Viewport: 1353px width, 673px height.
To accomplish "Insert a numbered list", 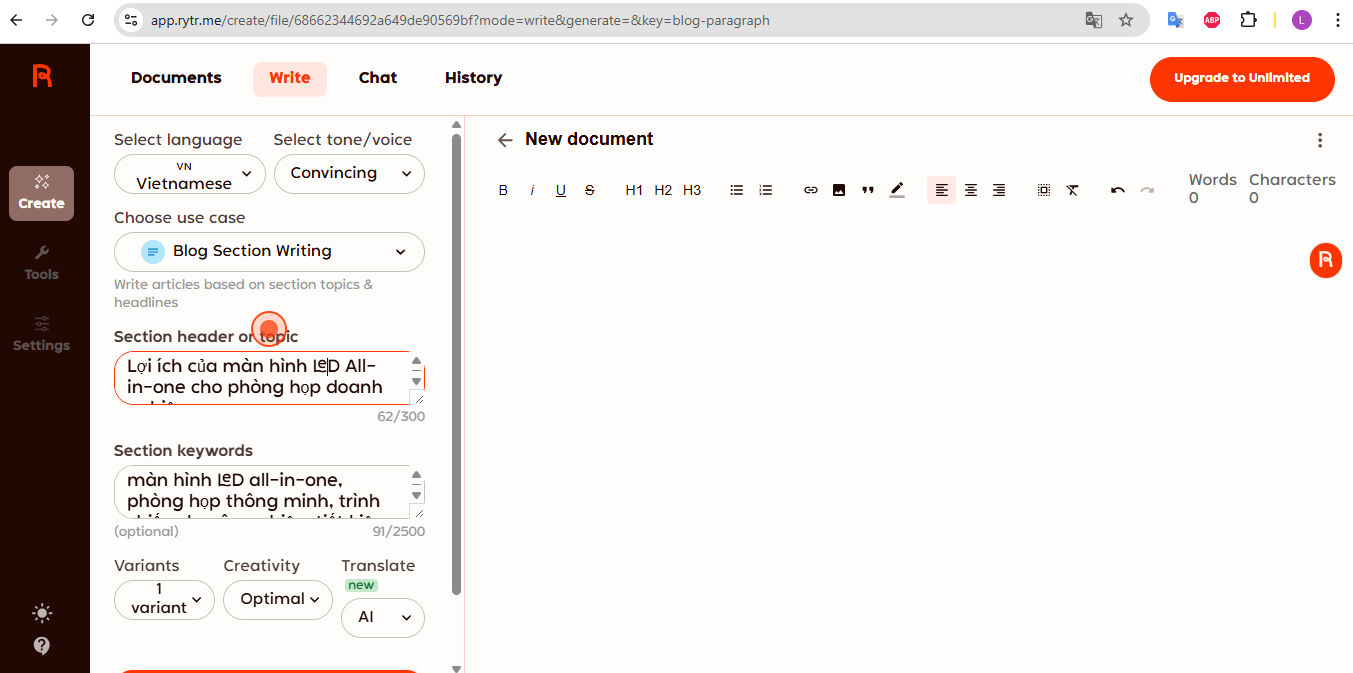I will point(766,190).
